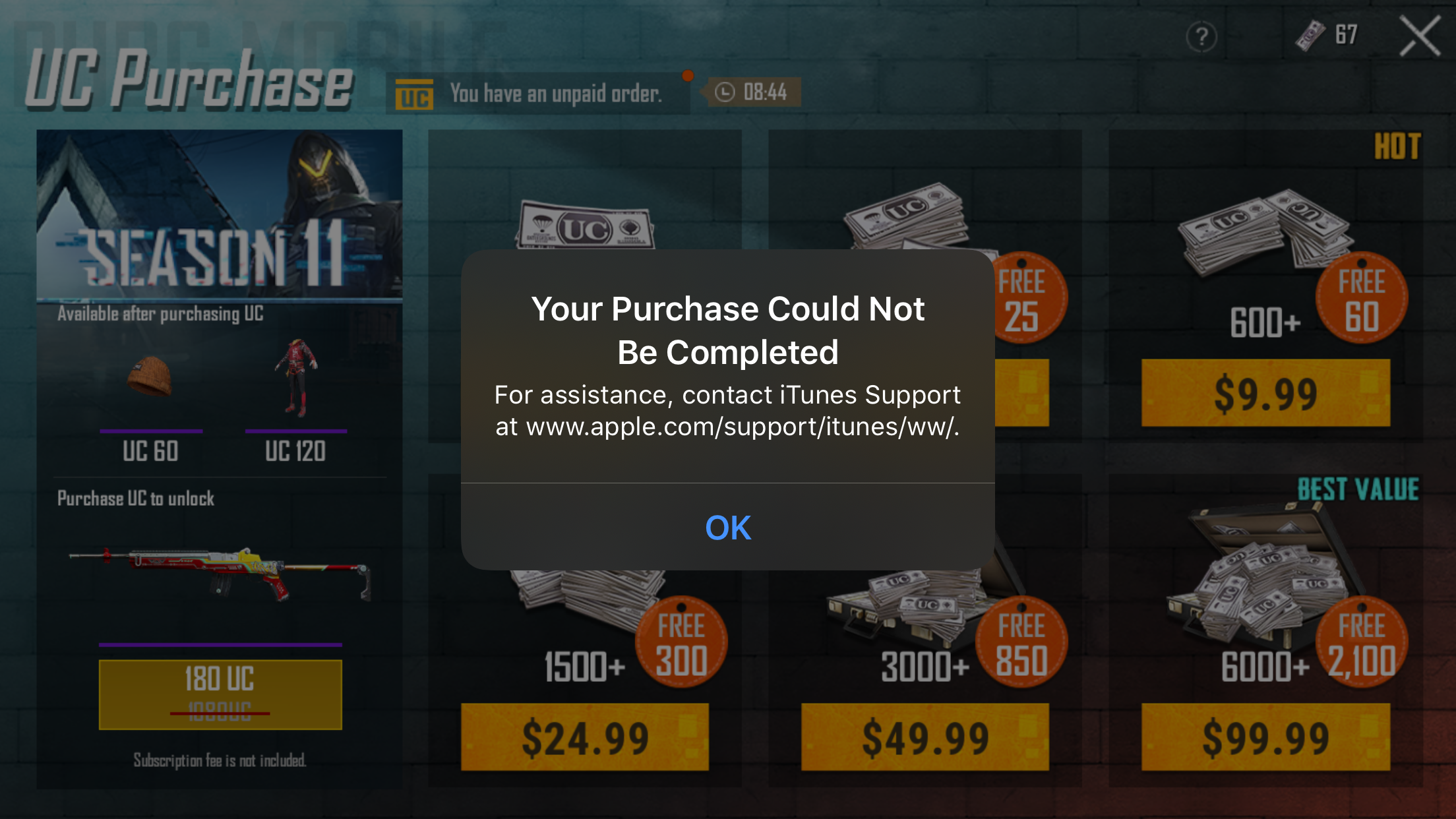Image resolution: width=1456 pixels, height=819 pixels.
Task: Choose the $24.99 price button
Action: pos(585,737)
